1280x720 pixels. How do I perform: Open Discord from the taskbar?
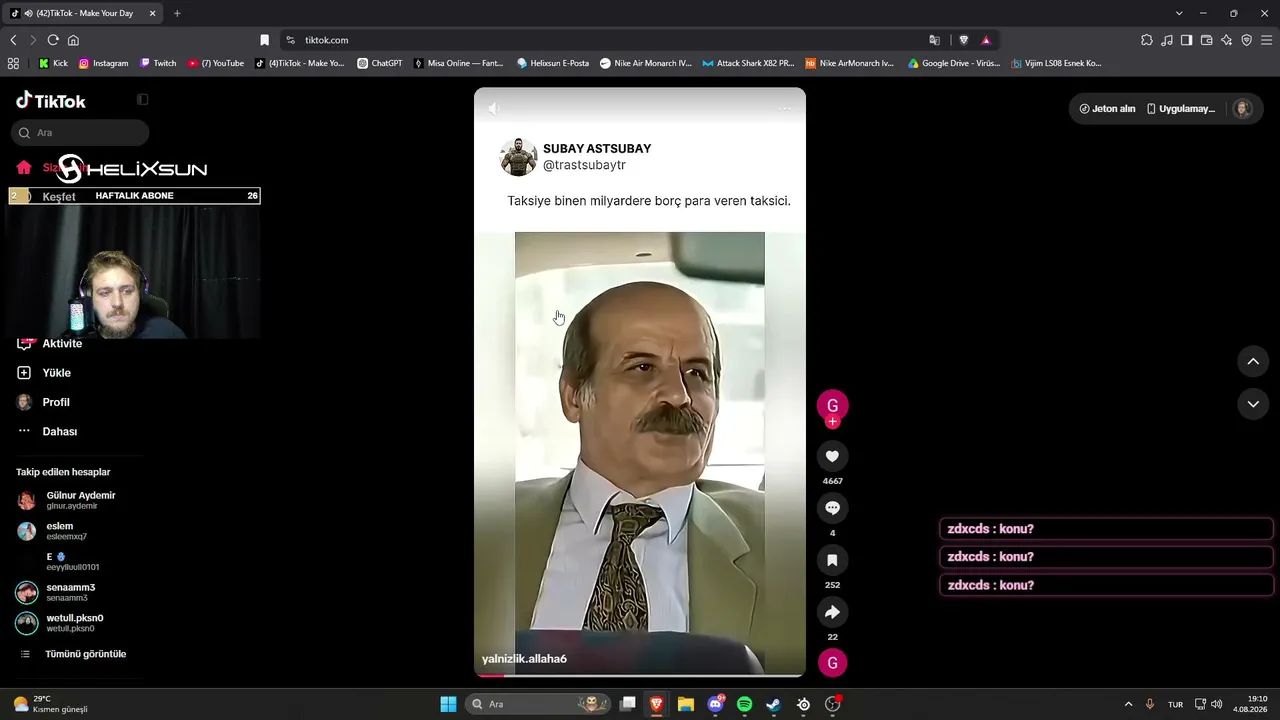pos(715,704)
